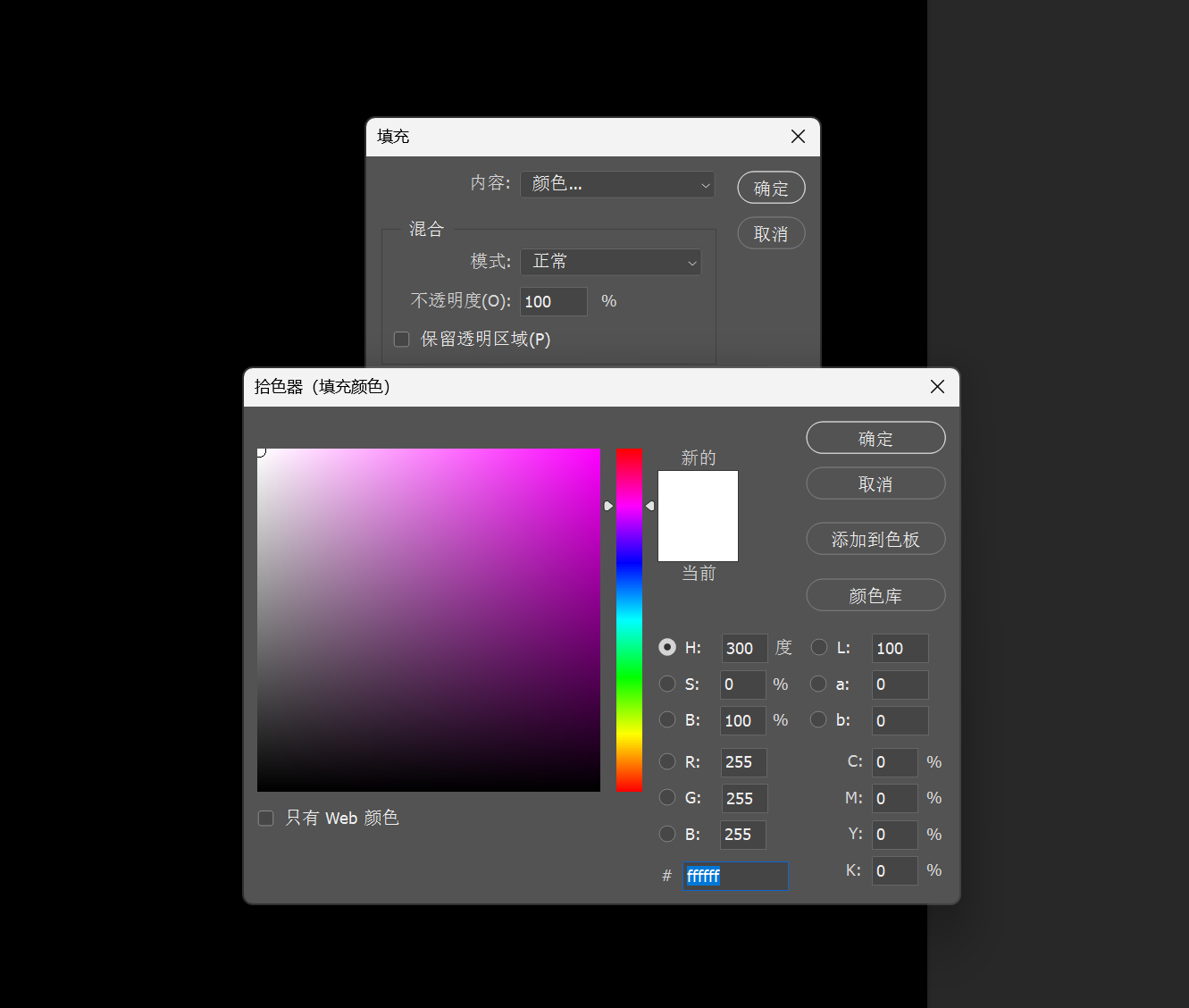The width and height of the screenshot is (1189, 1008).
Task: Confirm the fill dialog with 确定
Action: (x=771, y=188)
